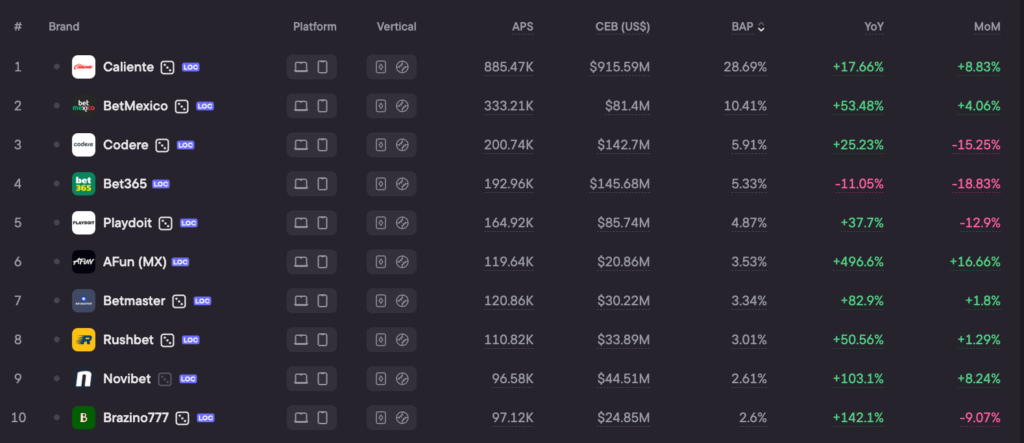Click the BetMexico brand logo
Image resolution: width=1024 pixels, height=443 pixels.
[x=84, y=106]
